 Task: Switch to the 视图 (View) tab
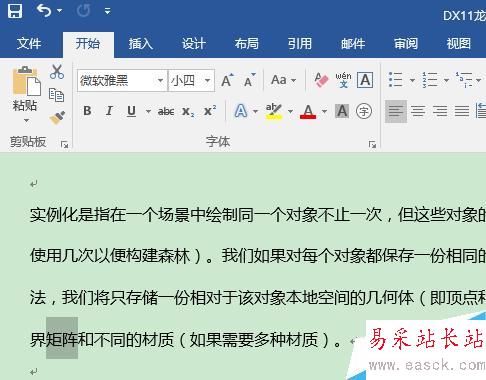point(459,44)
